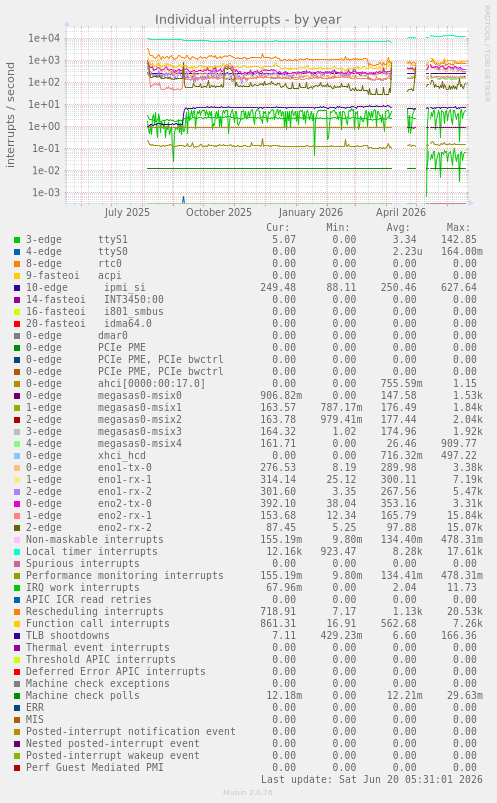Click the cyan Local timer interrupts swatch

coord(17,552)
